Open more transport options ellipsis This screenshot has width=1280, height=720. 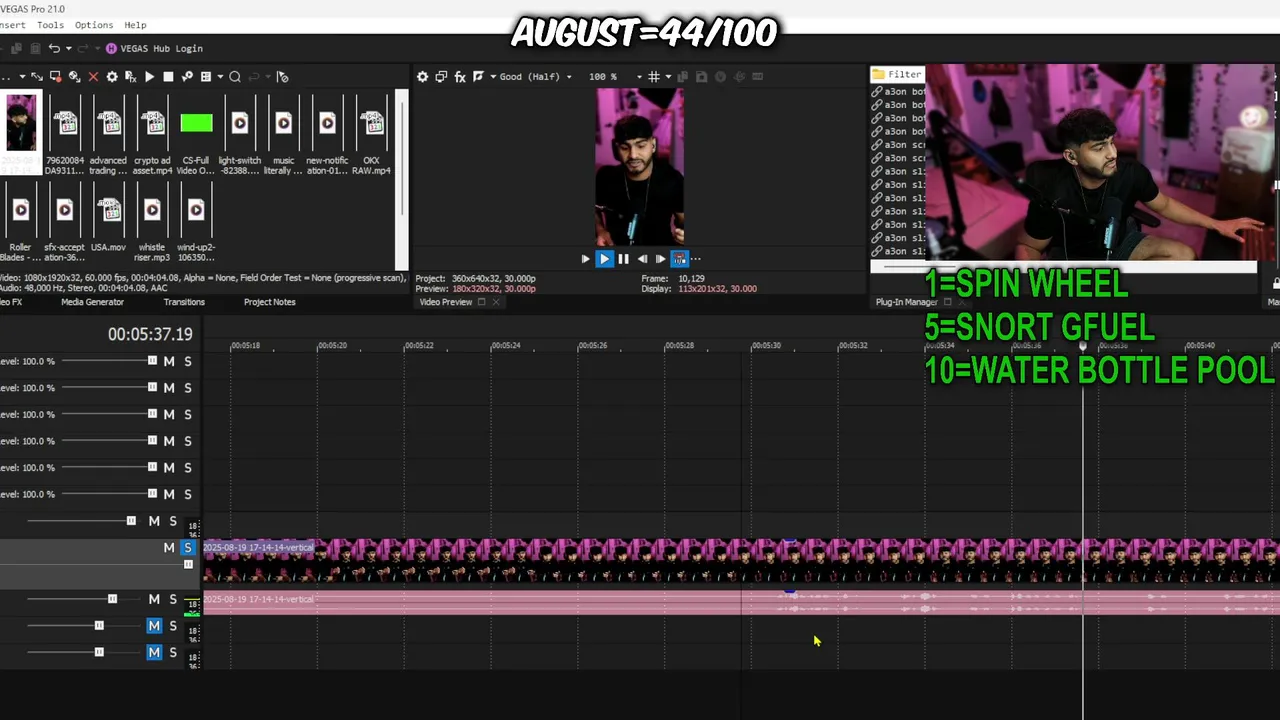pos(695,258)
